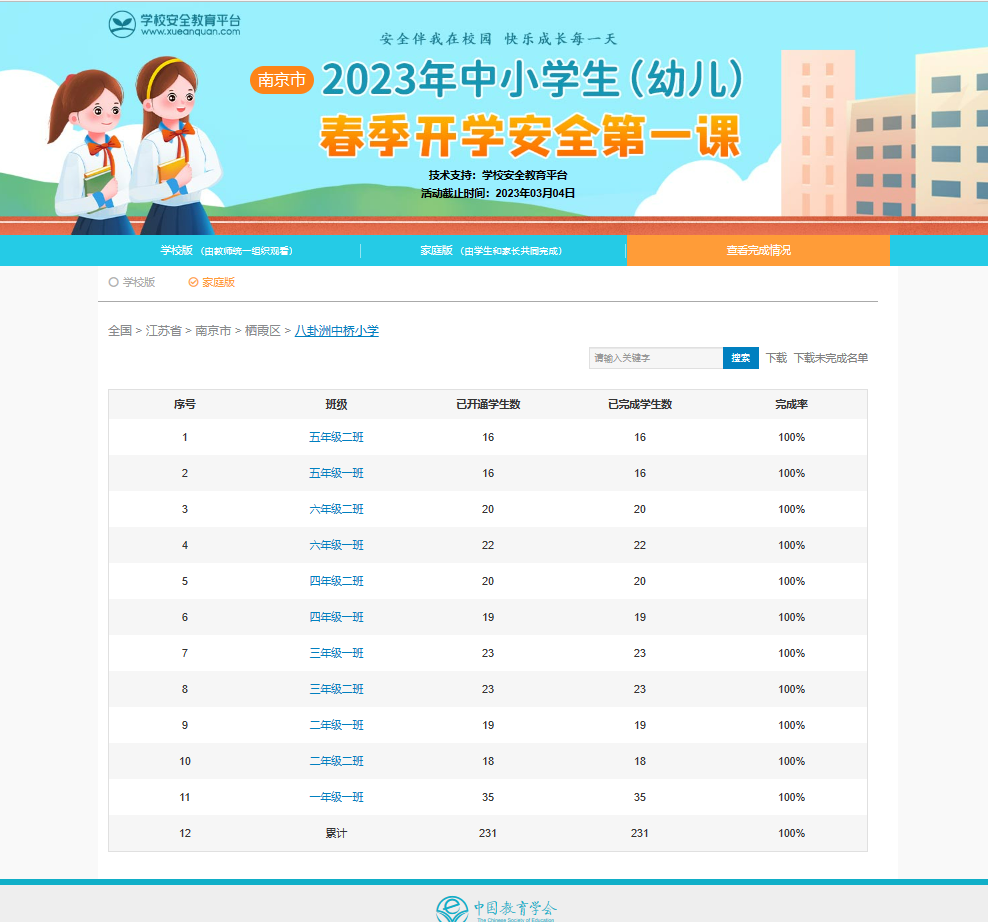Click the keyword search input field

[655, 358]
